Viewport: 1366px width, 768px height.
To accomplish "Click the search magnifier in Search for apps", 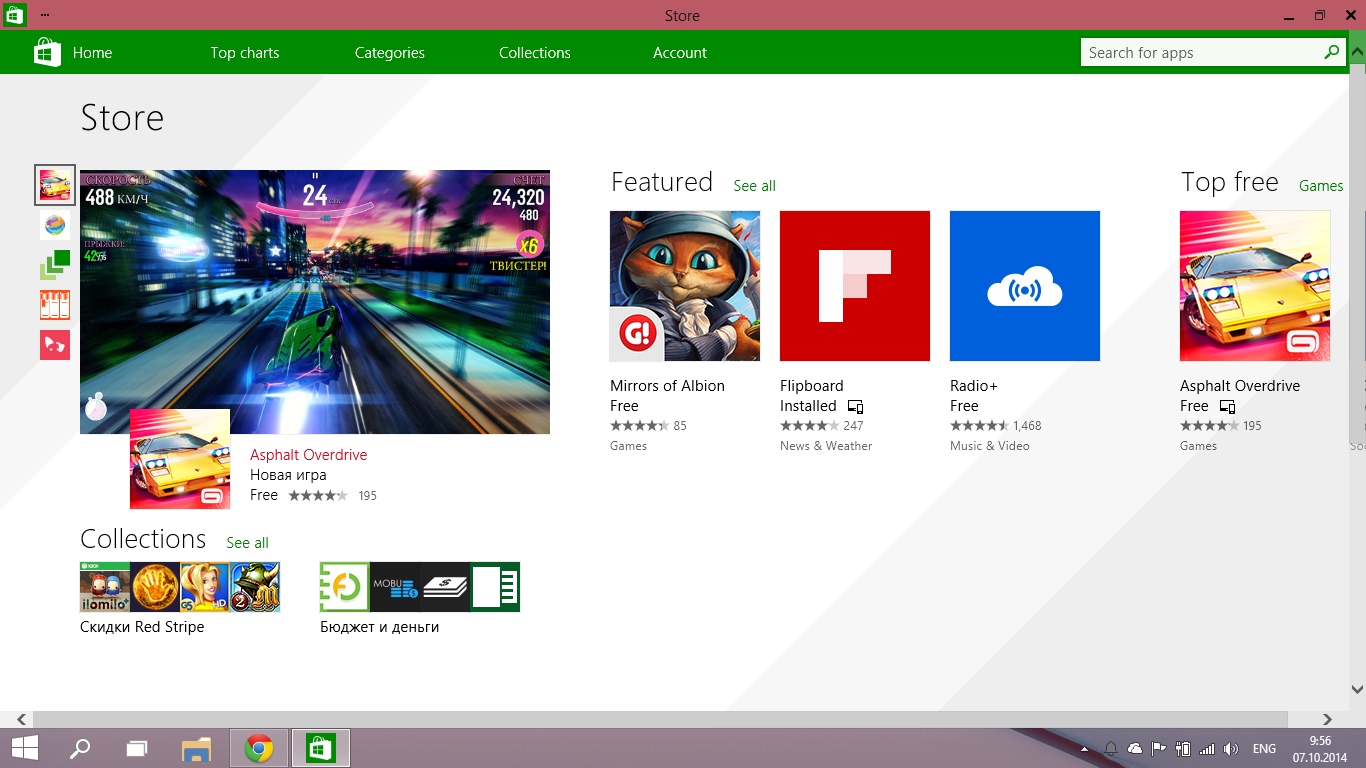I will [1331, 52].
